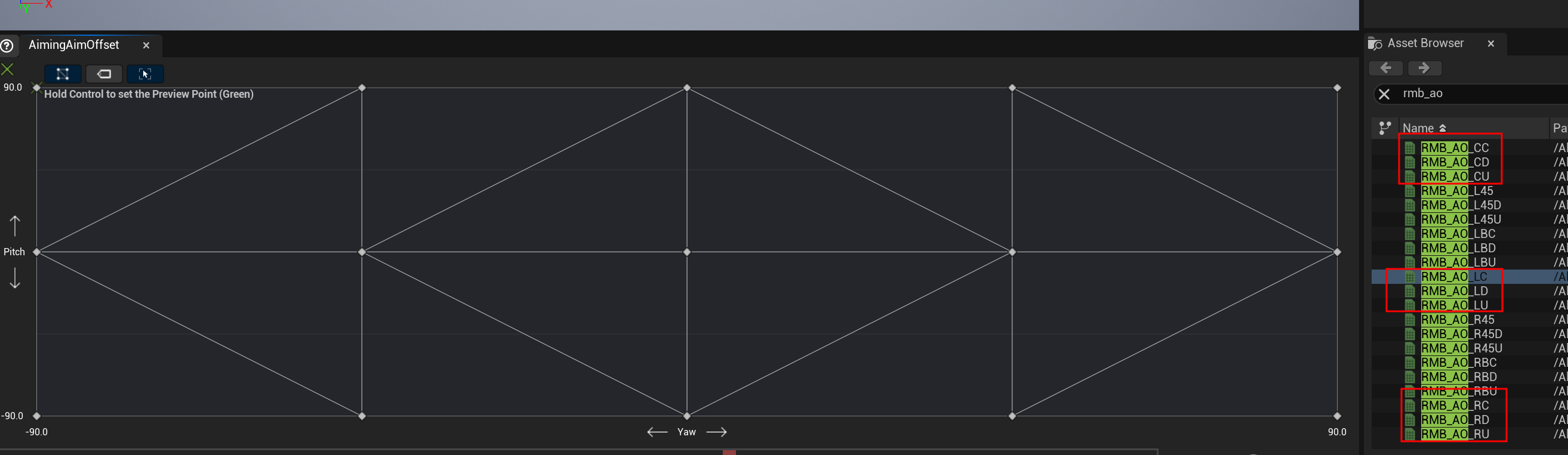Click the RMB_AO_RBD animation file icon
The width and height of the screenshot is (1568, 455).
(x=1410, y=377)
